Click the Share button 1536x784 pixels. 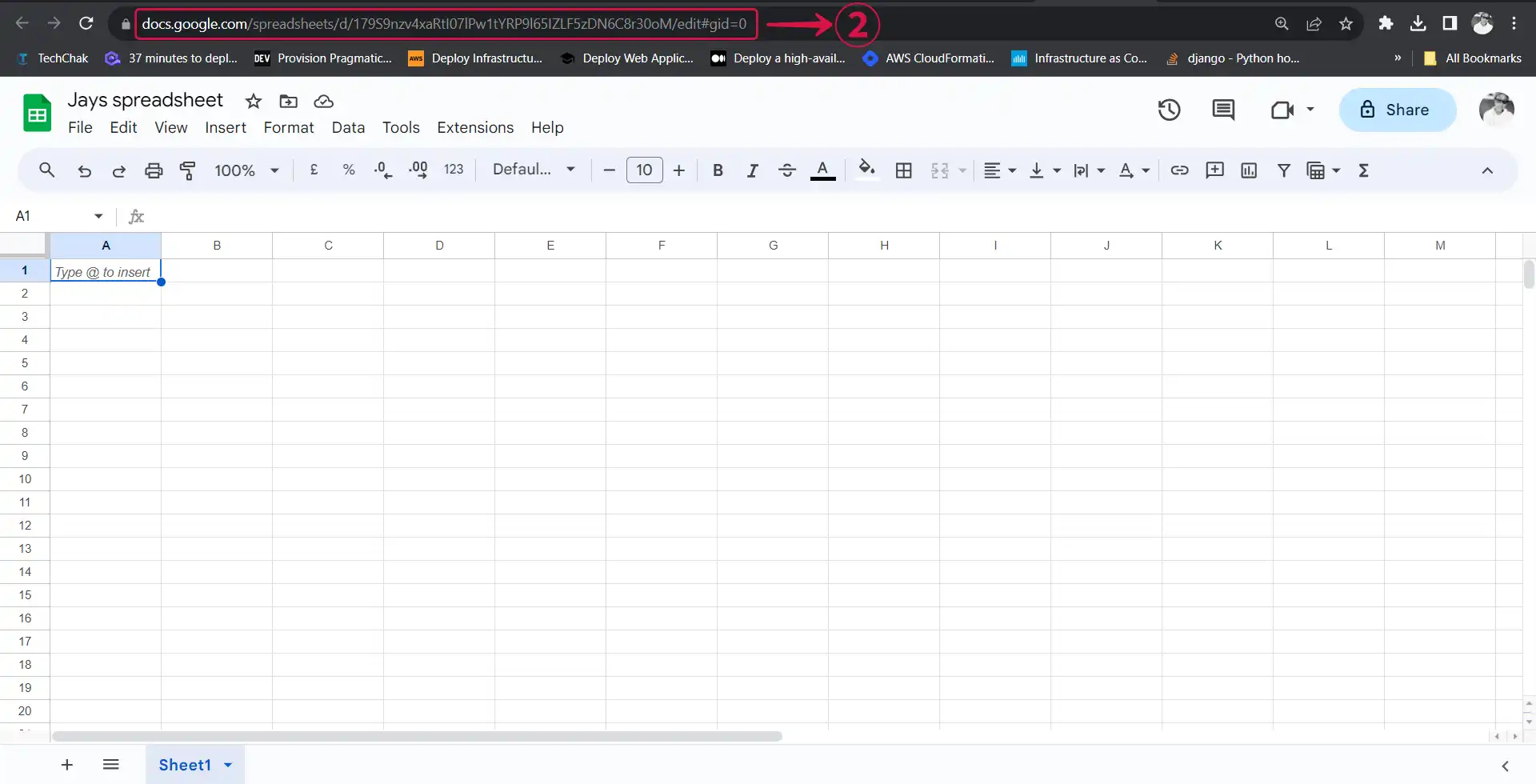pyautogui.click(x=1398, y=110)
